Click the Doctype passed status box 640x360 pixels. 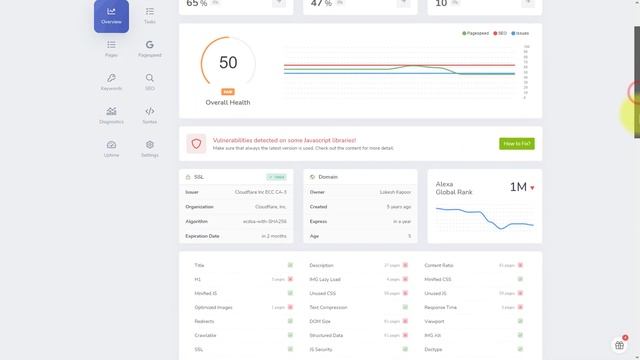click(x=520, y=349)
